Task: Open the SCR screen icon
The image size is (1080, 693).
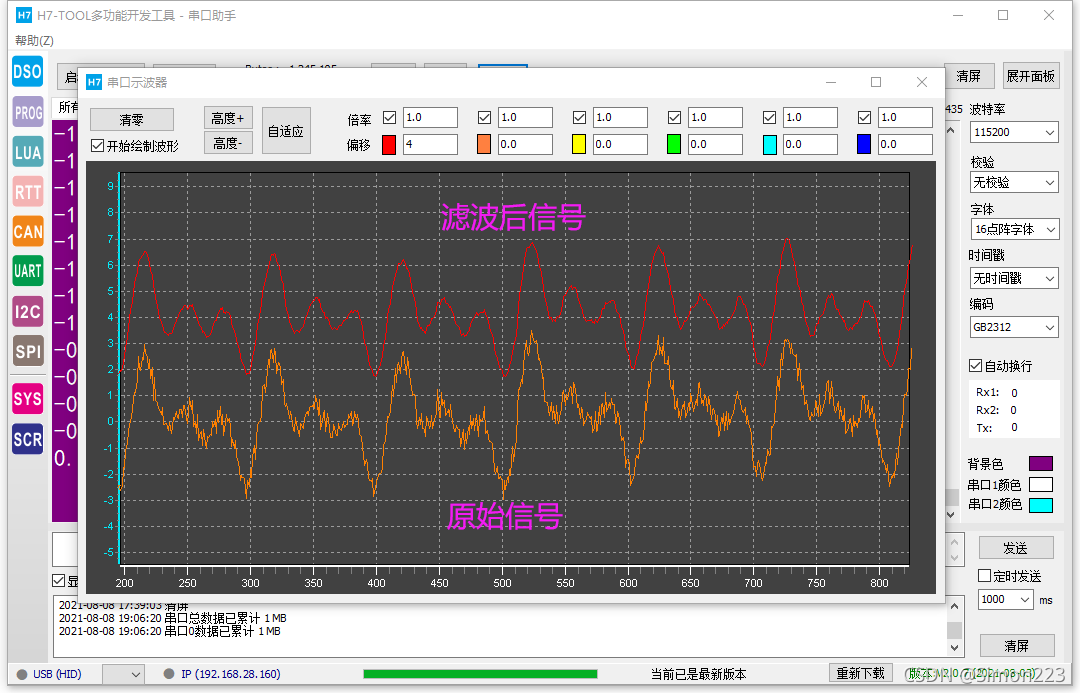Action: pyautogui.click(x=28, y=439)
